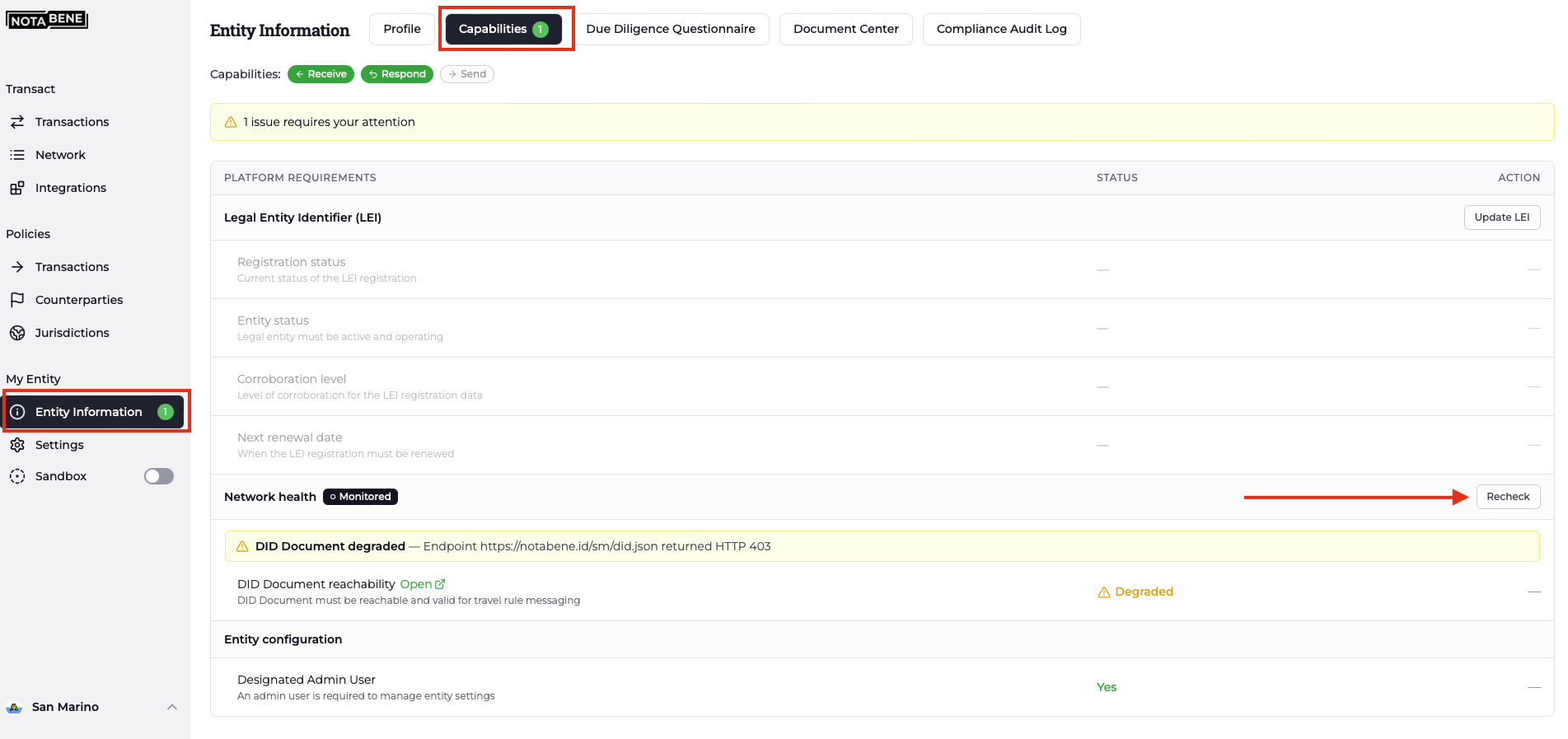Click the Notabene logo
This screenshot has width=1568, height=739.
[47, 19]
